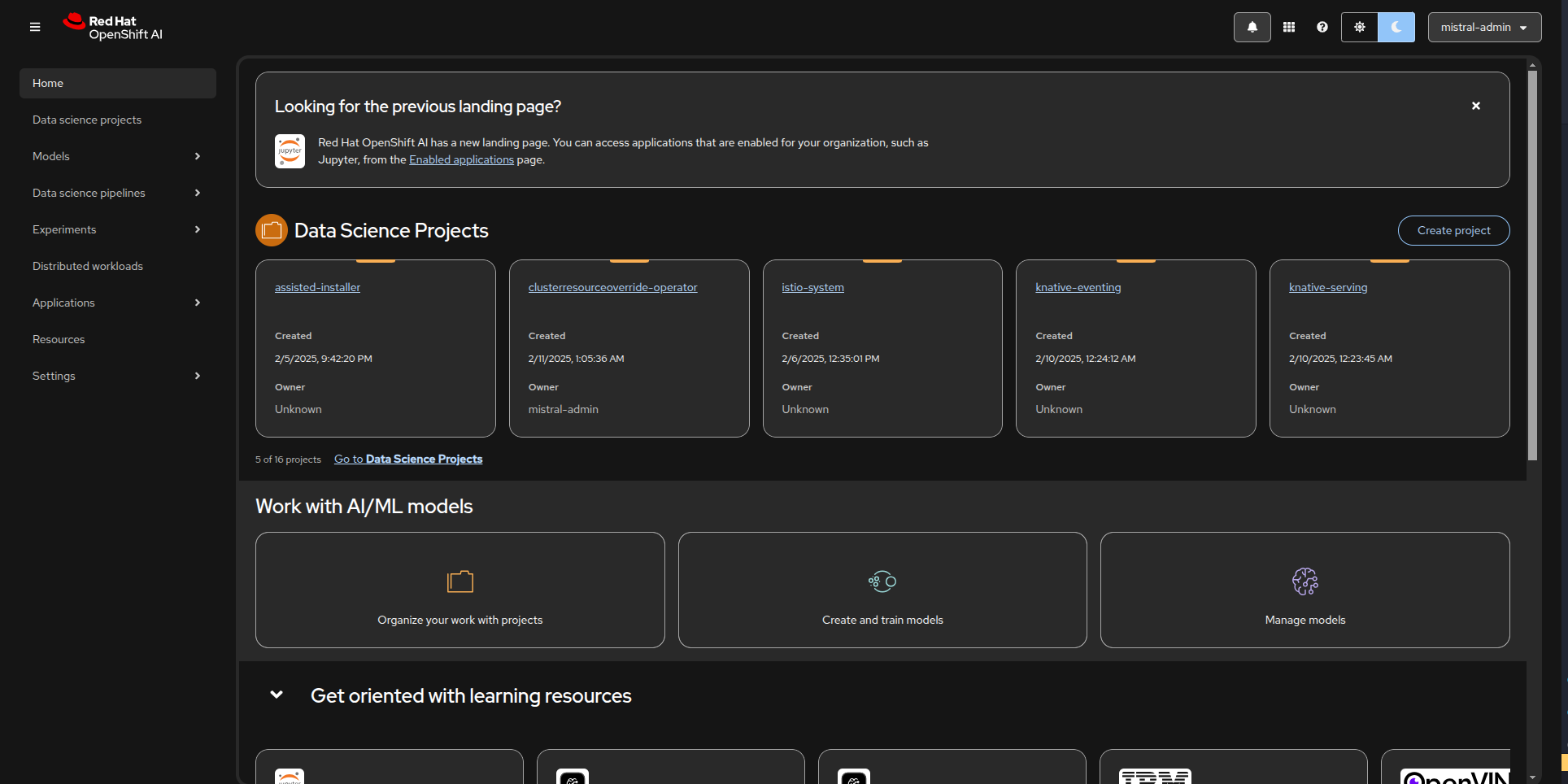The image size is (1568, 784).
Task: Click the Jupyter icon in the banner
Action: (x=290, y=151)
